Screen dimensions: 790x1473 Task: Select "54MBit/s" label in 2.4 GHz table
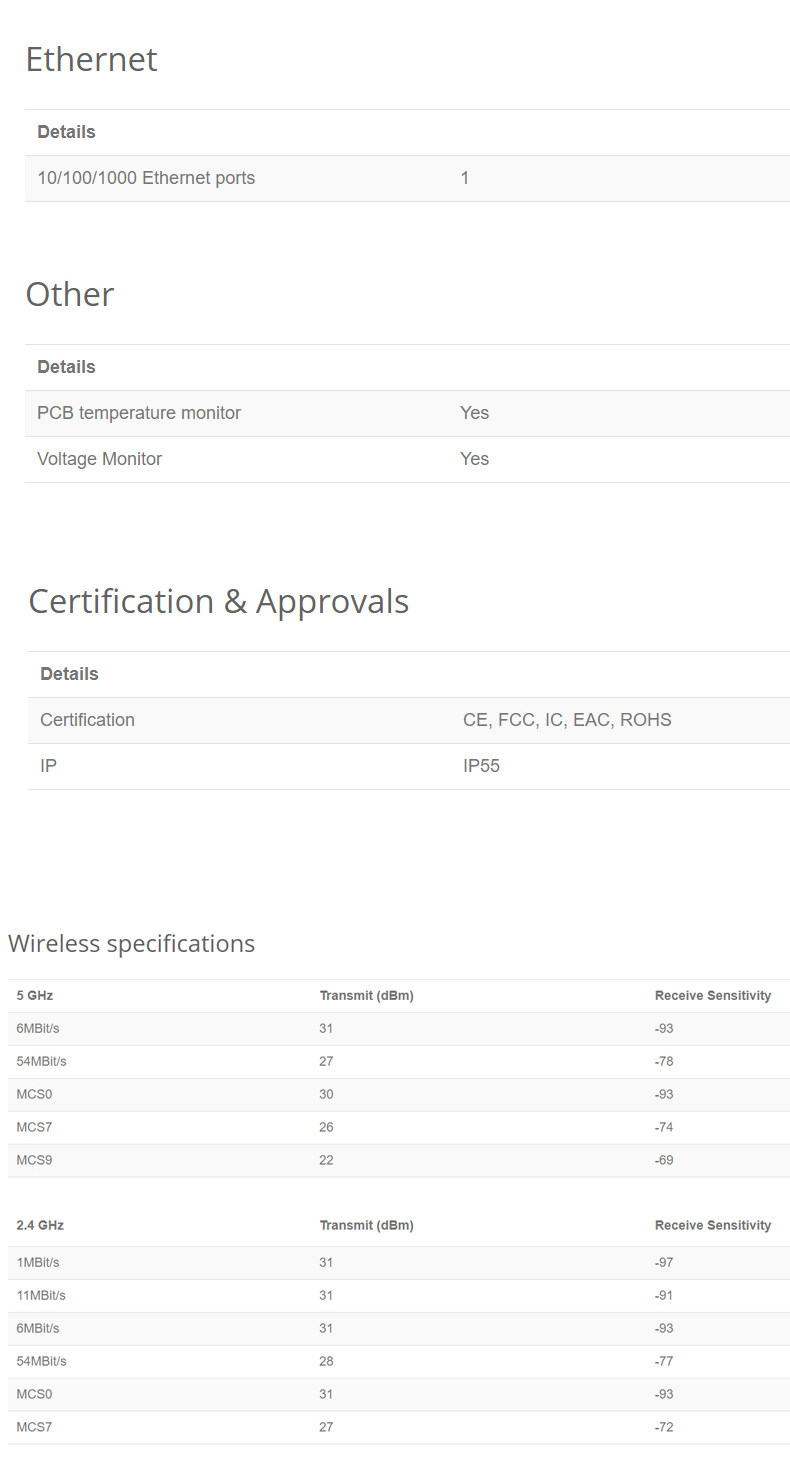tap(41, 1362)
